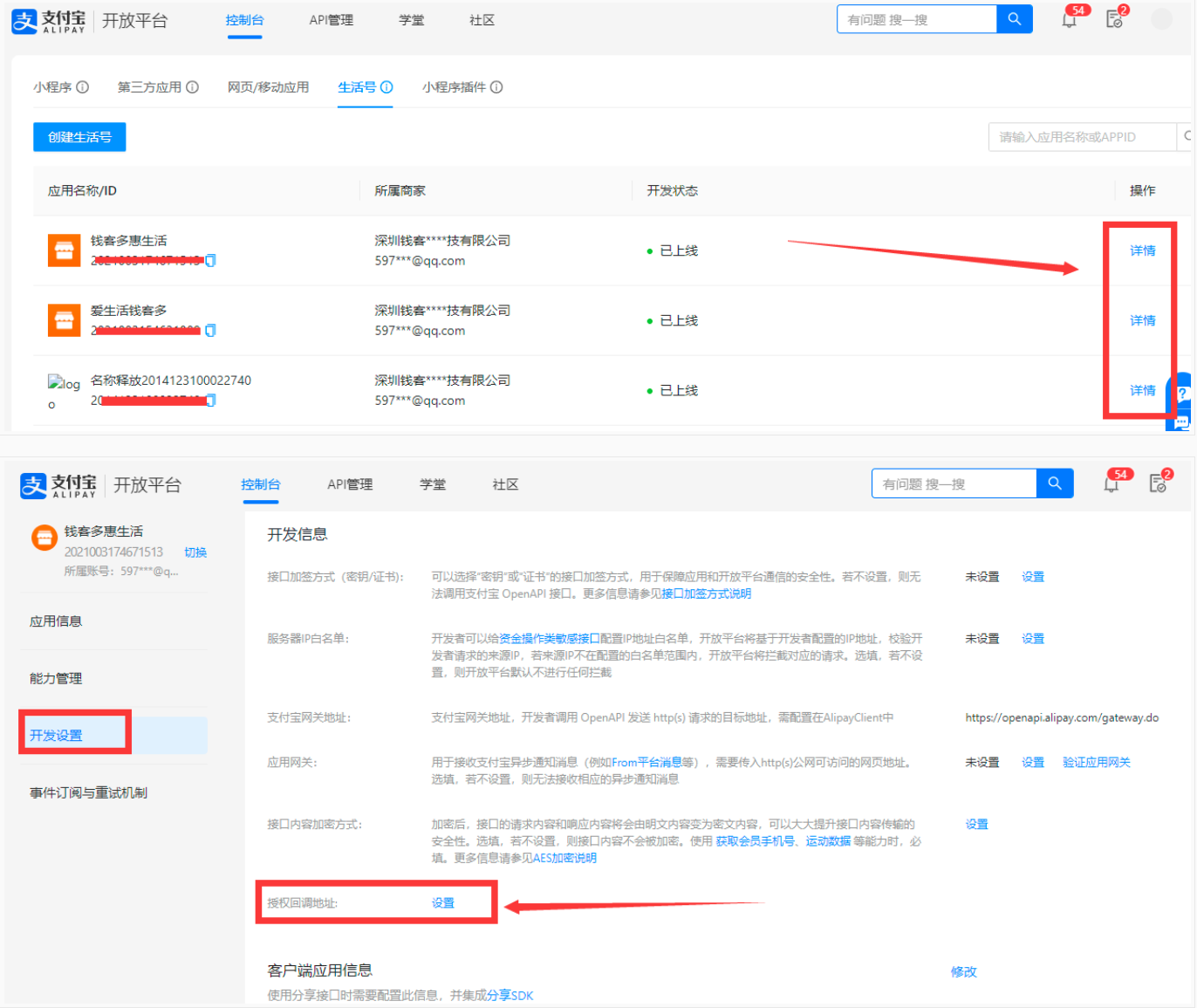Click 设置 for 服务器IP白名单

click(1033, 639)
